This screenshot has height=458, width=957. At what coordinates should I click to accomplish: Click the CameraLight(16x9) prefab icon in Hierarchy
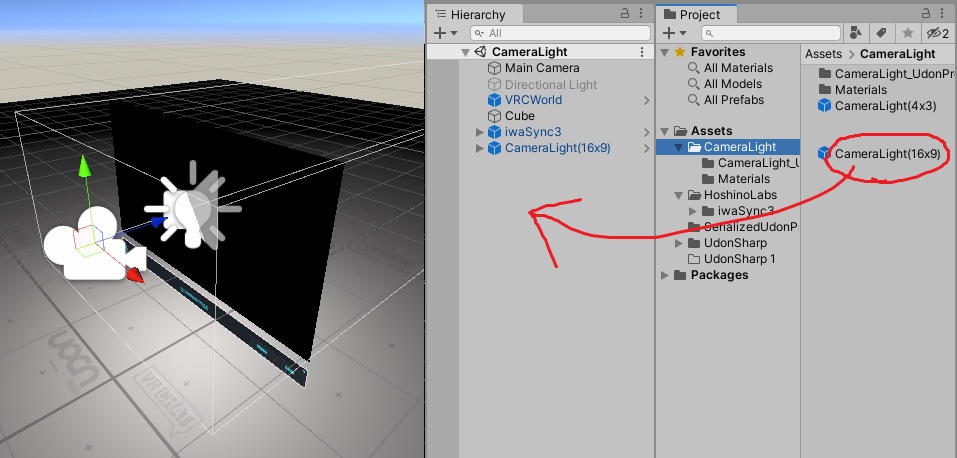pyautogui.click(x=494, y=148)
